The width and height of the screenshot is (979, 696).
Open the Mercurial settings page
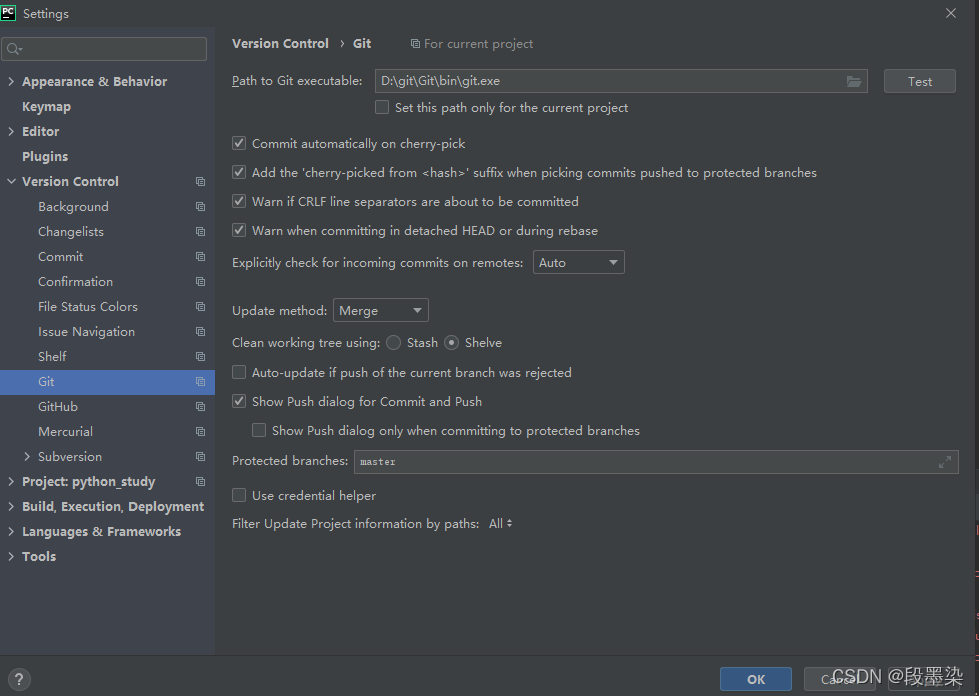[x=66, y=431]
